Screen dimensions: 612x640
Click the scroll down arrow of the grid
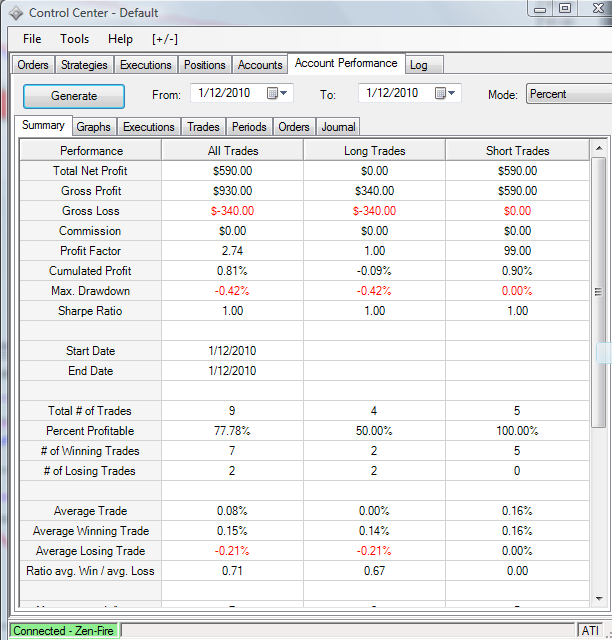(599, 598)
